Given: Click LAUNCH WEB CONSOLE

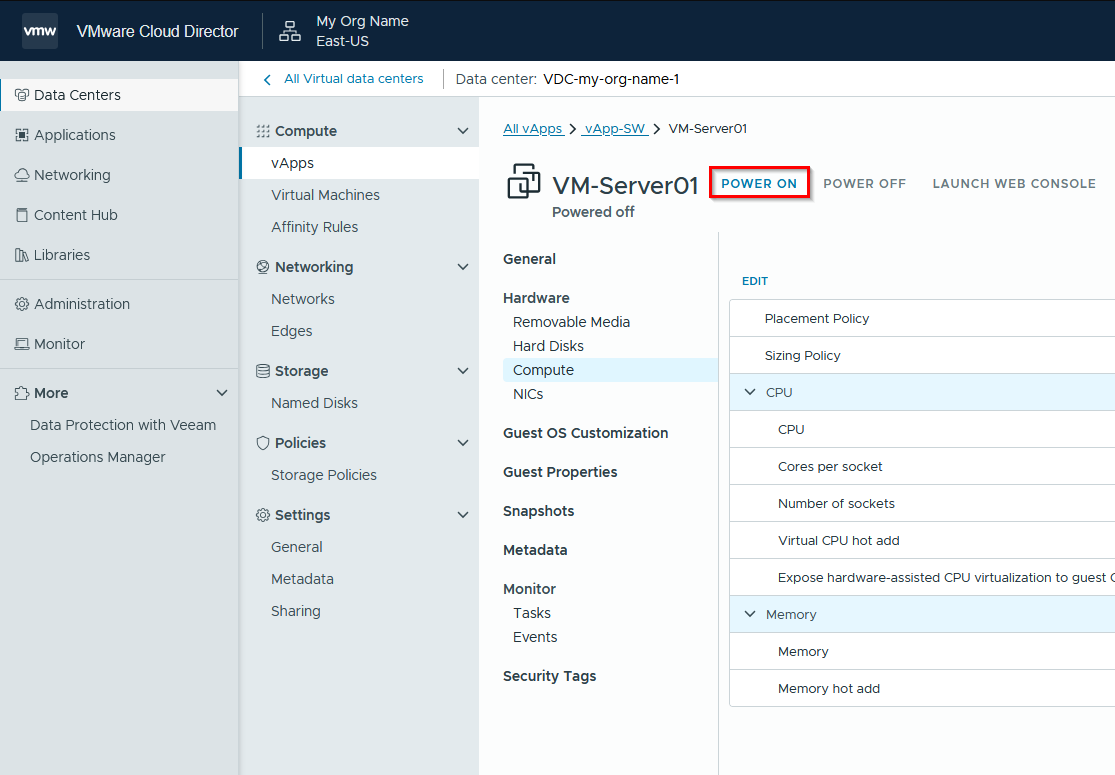Looking at the screenshot, I should coord(1014,183).
